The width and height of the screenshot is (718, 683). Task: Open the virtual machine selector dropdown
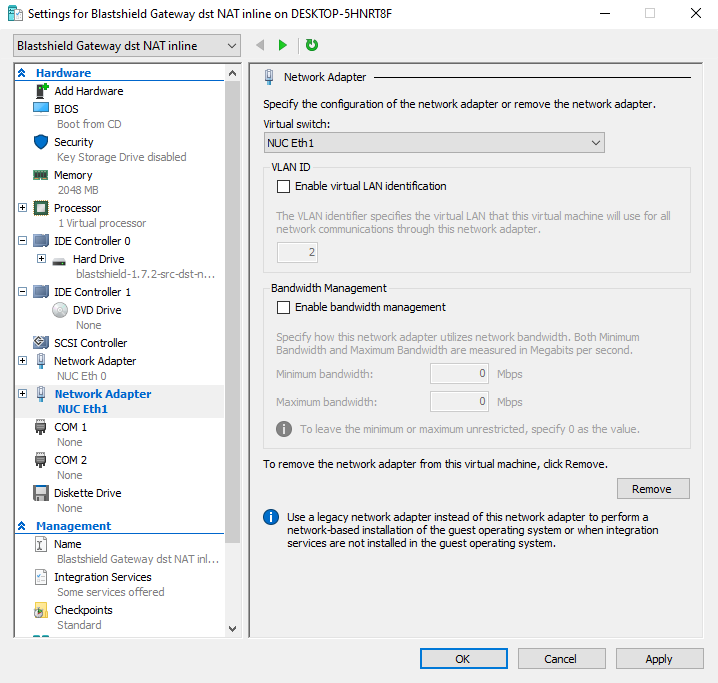127,46
